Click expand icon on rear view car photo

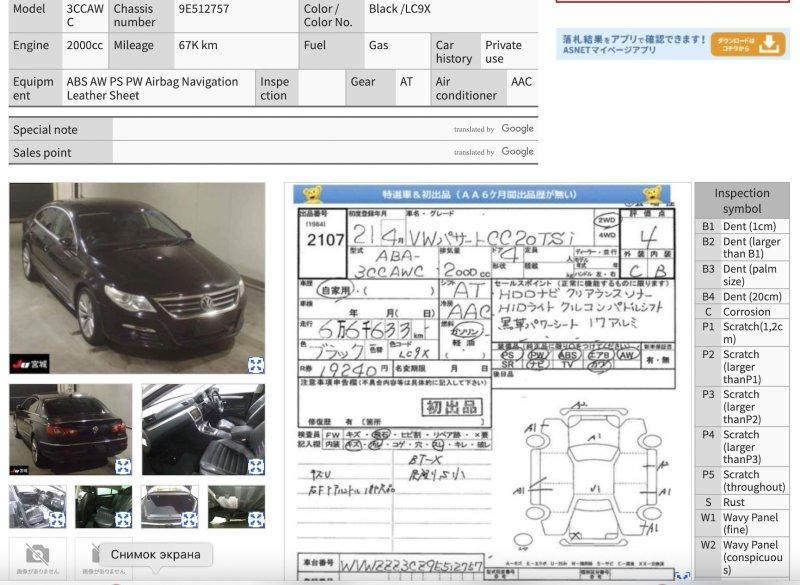[122, 466]
